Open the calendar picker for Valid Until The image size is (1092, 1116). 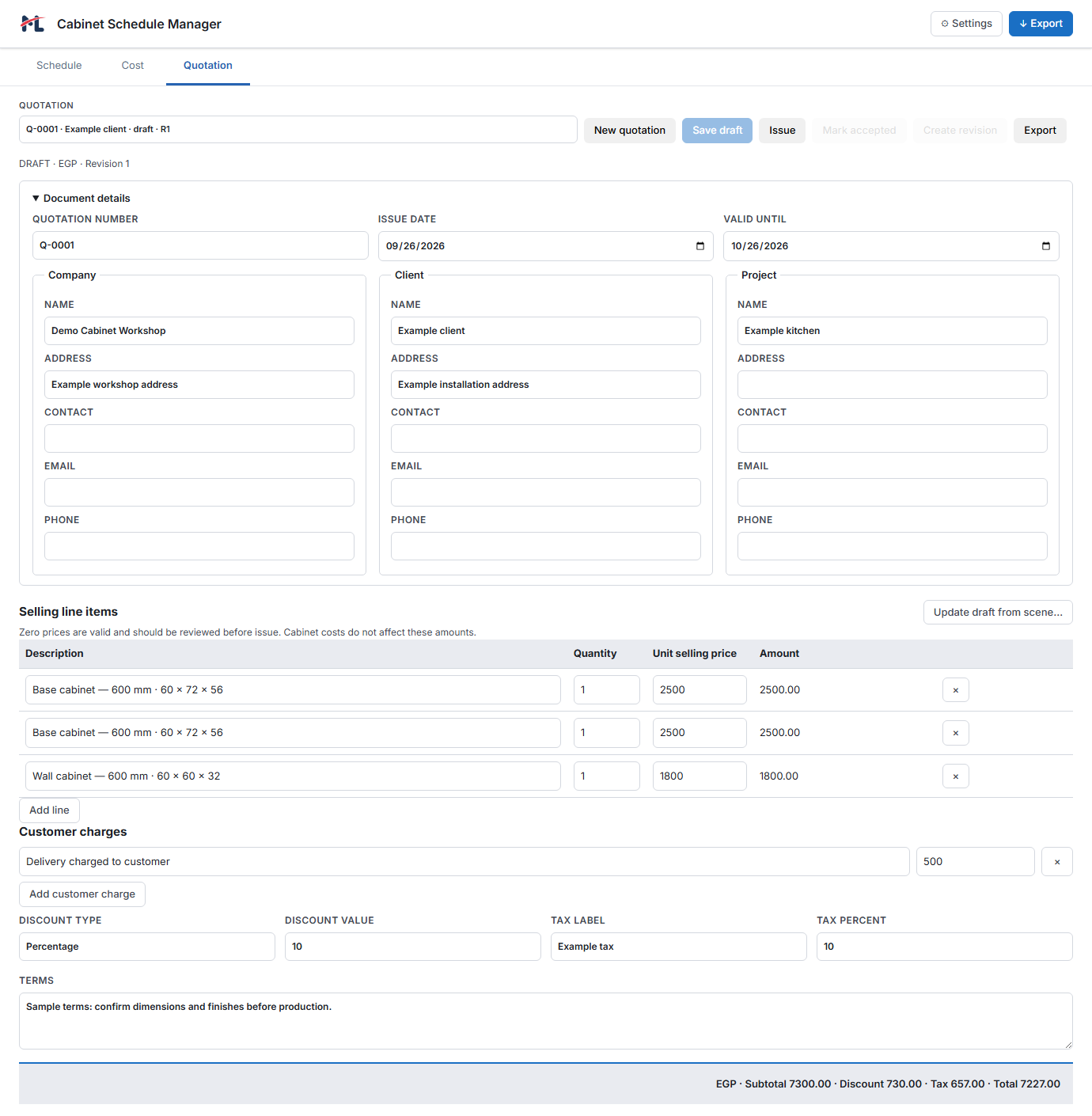(x=1045, y=246)
